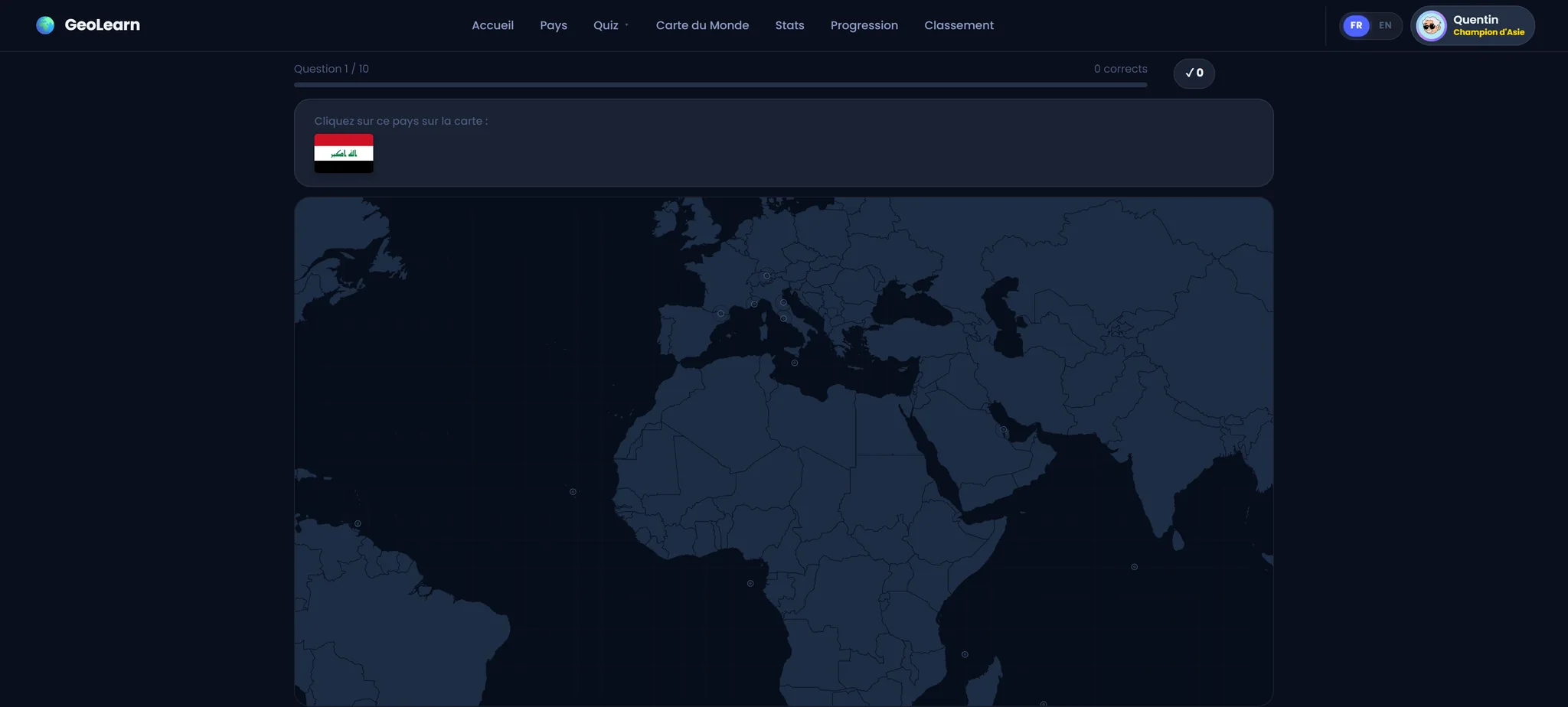Click the island marker in eastern Caribbean
The width and height of the screenshot is (1568, 707).
(x=358, y=523)
